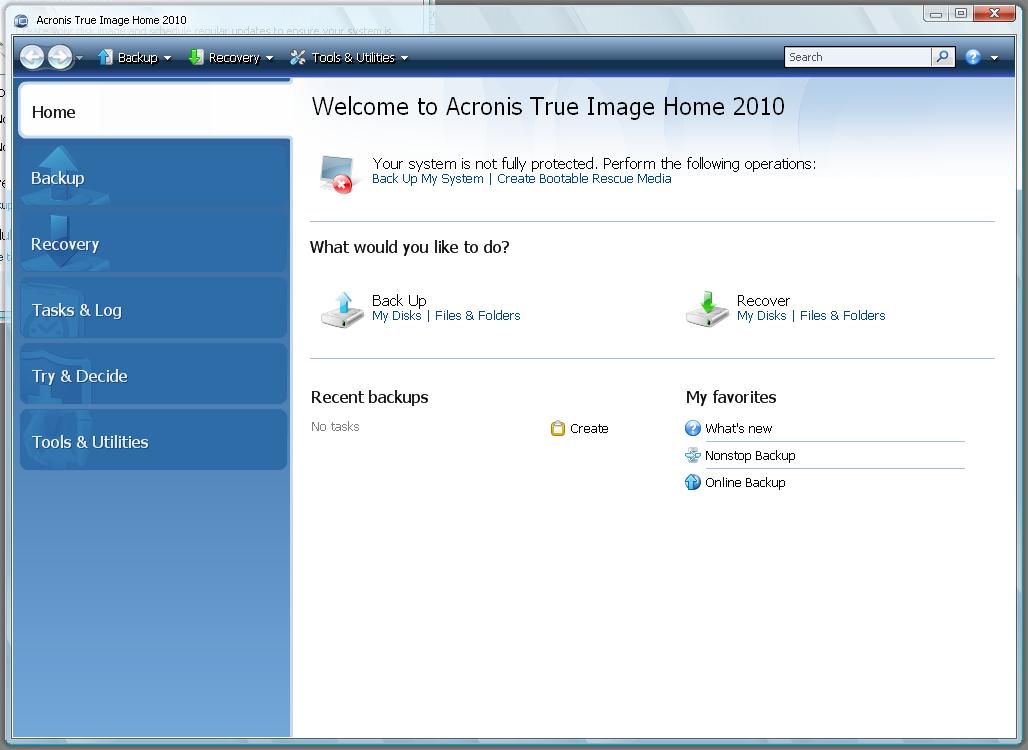Expand the Backup toolbar dropdown arrow

point(167,58)
